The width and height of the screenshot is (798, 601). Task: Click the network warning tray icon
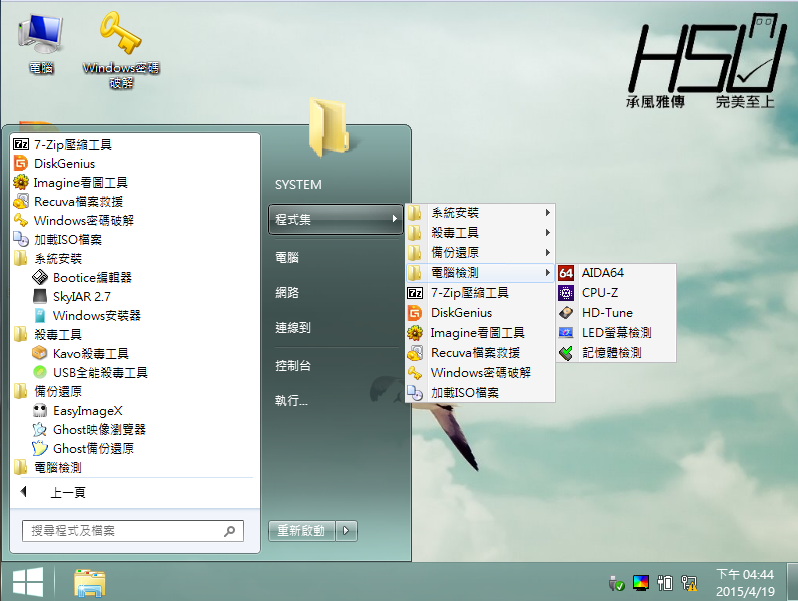[x=689, y=583]
